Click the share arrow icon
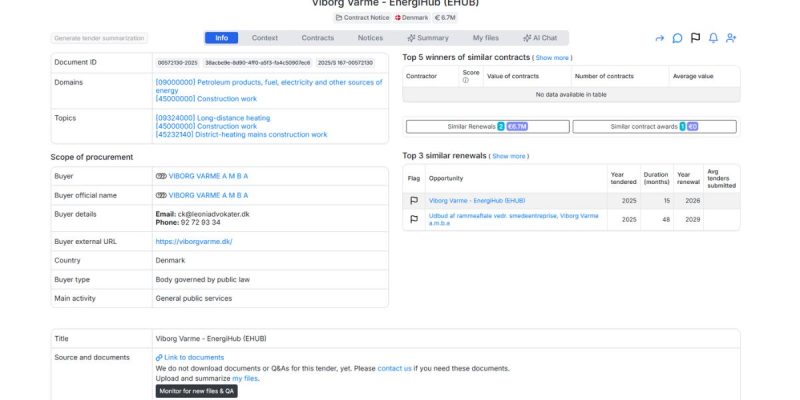Image resolution: width=800 pixels, height=400 pixels. pyautogui.click(x=660, y=38)
